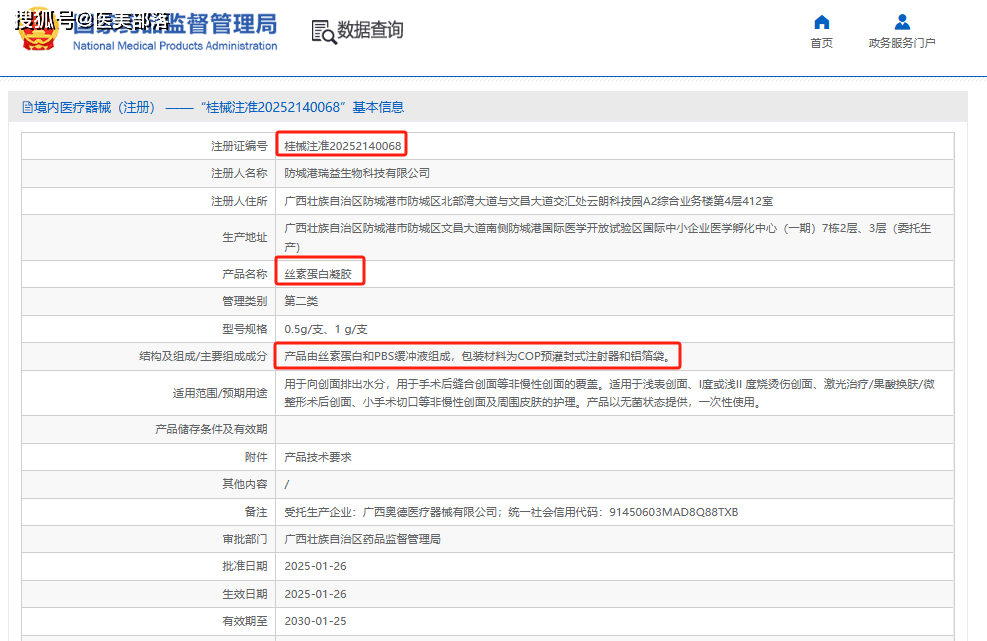Click approval department 广西壮族自治区药品监督管理局

click(362, 539)
